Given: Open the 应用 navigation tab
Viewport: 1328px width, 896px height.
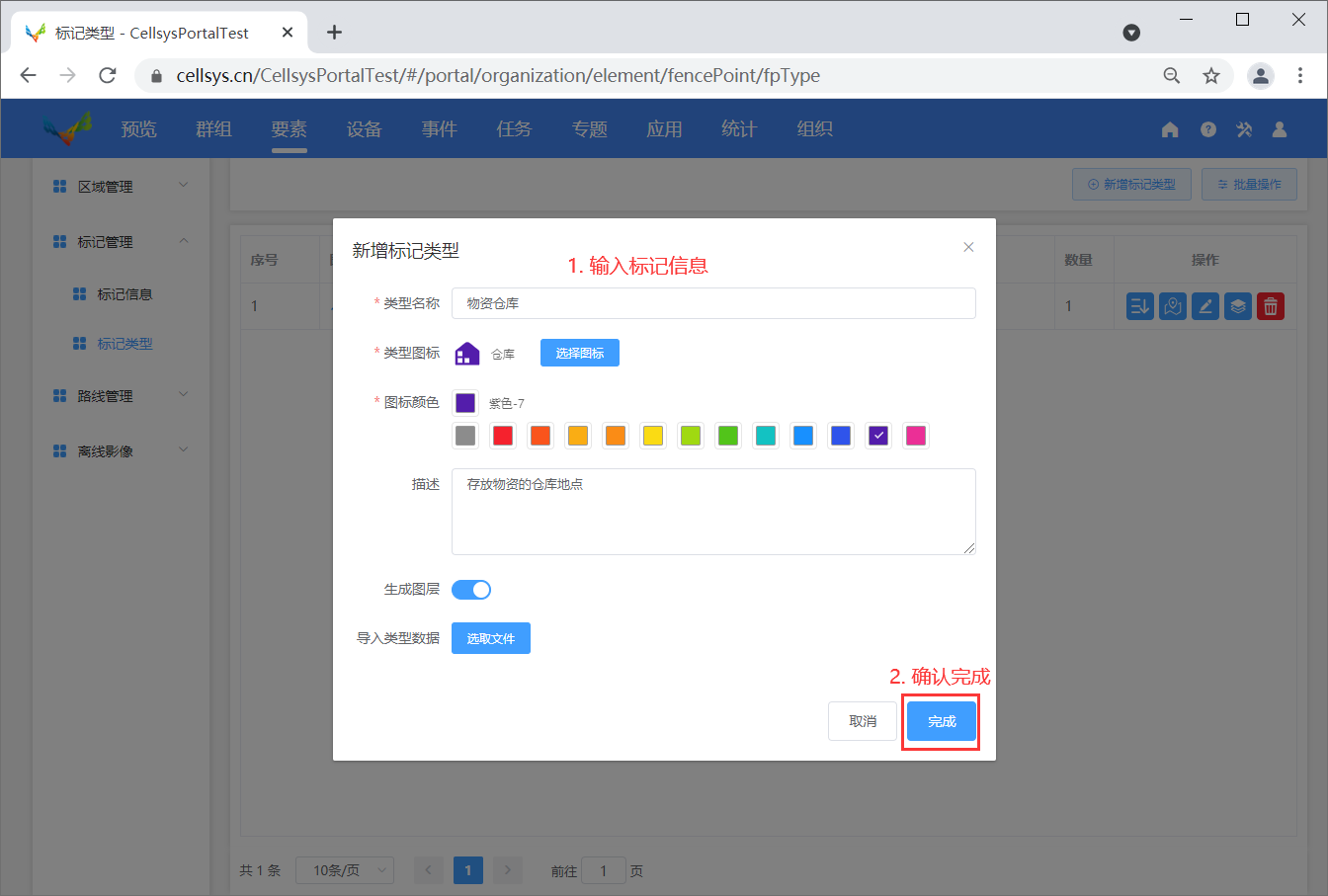Looking at the screenshot, I should coord(665,129).
